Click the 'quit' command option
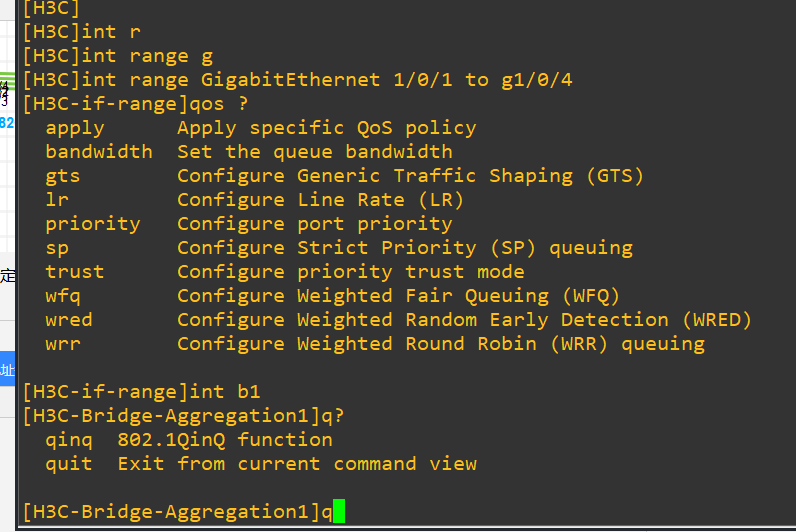 68,464
